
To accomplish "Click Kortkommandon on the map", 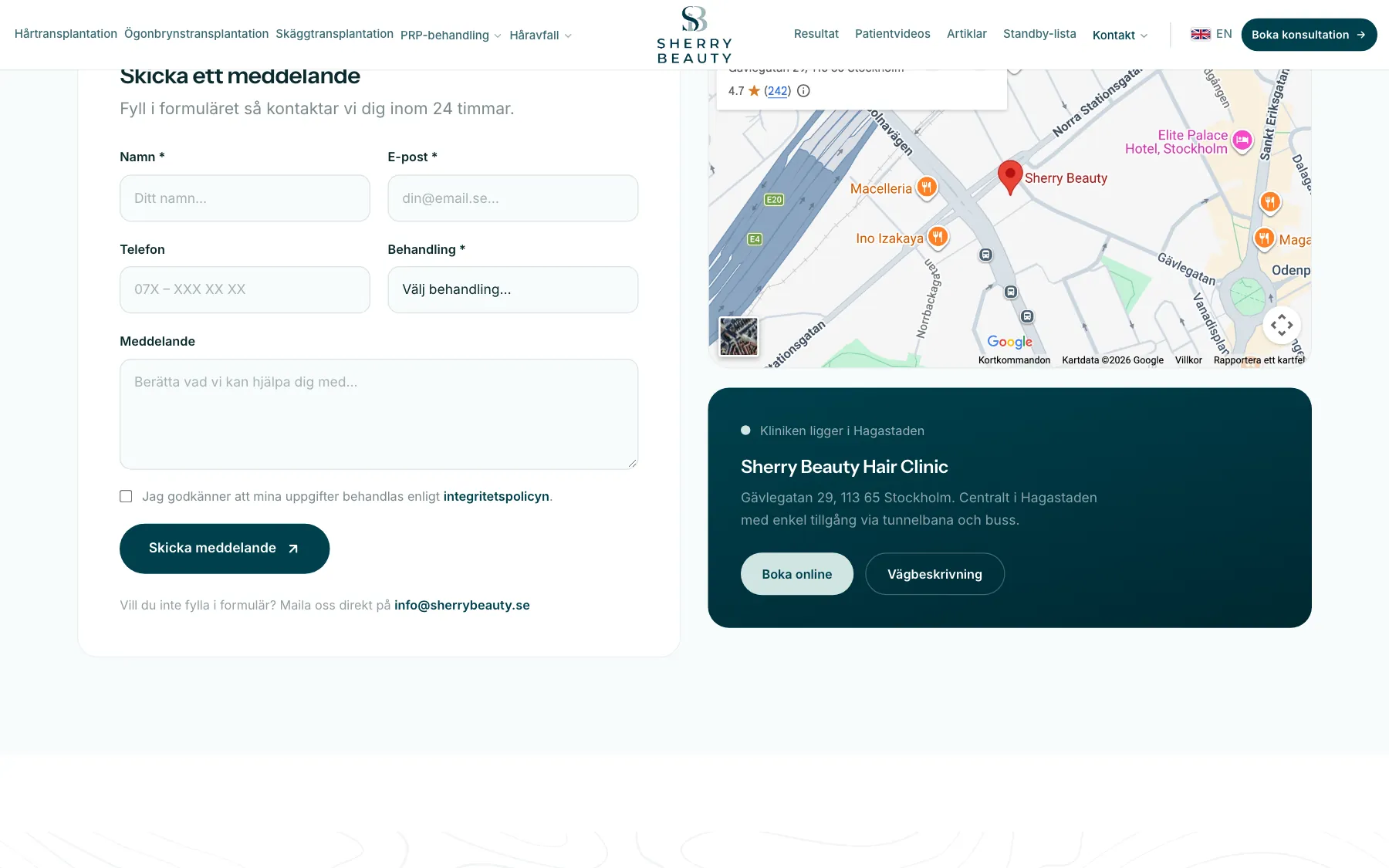I will [x=1014, y=360].
